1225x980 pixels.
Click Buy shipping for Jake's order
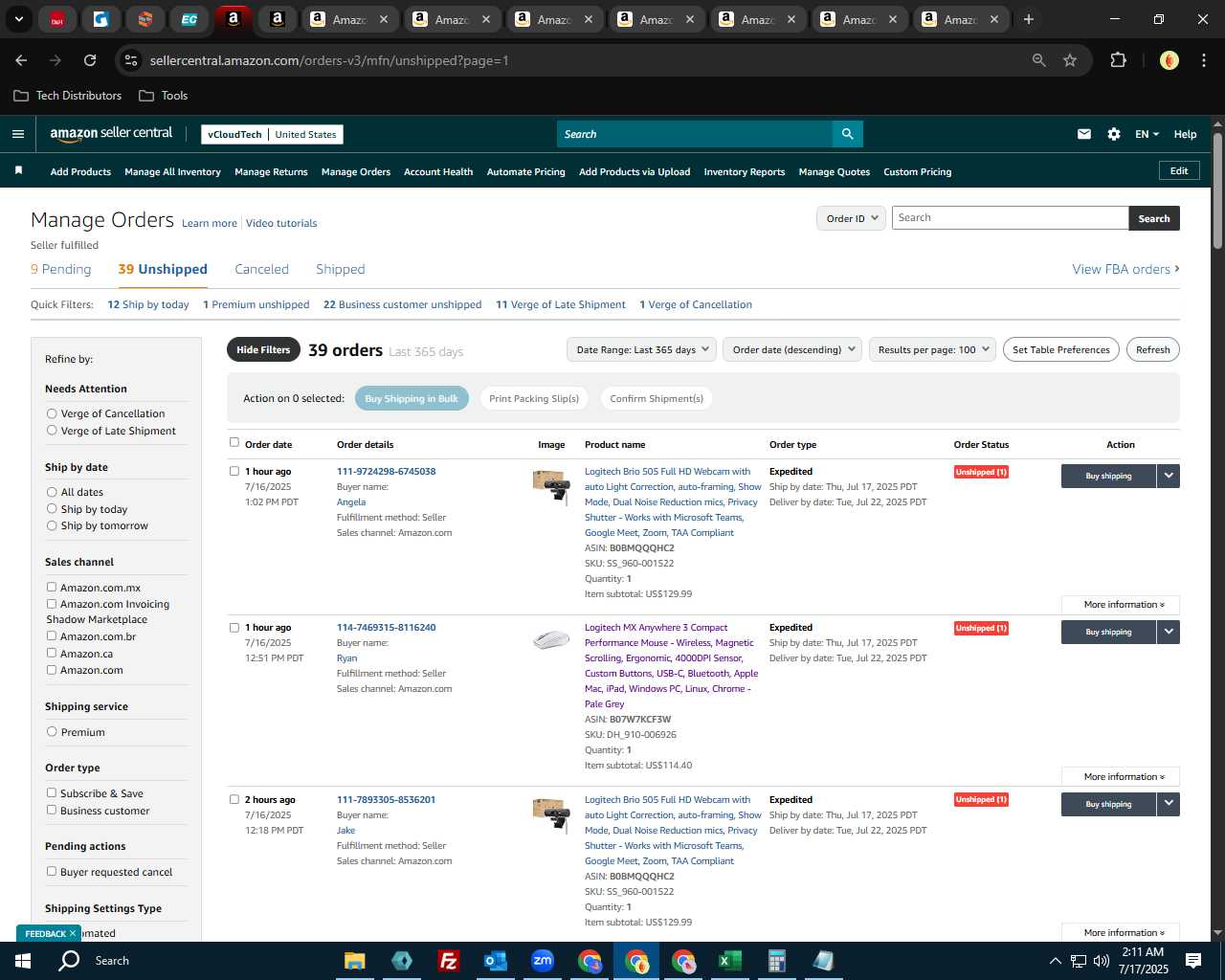[x=1108, y=804]
